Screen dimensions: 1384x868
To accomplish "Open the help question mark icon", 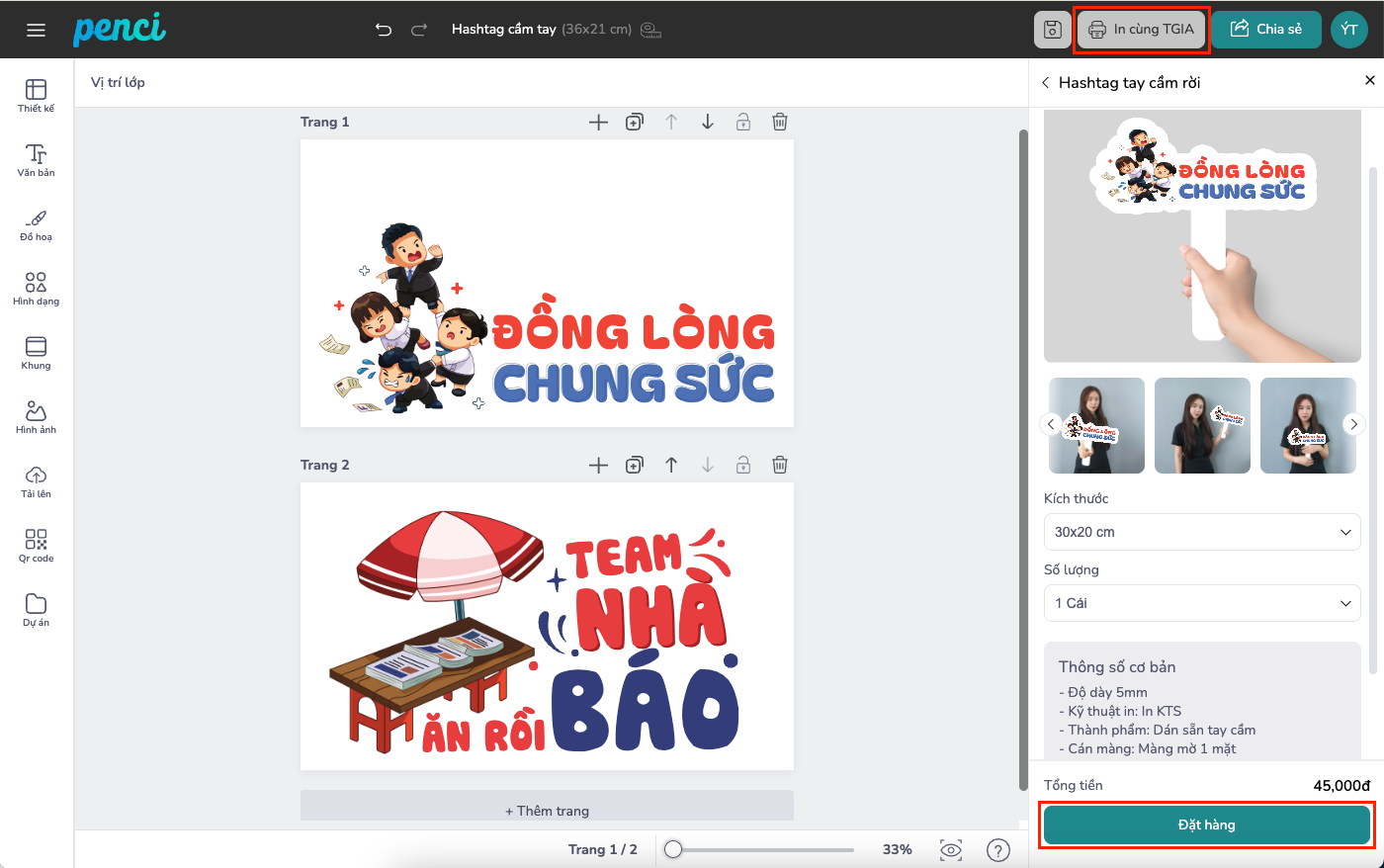I will (998, 849).
